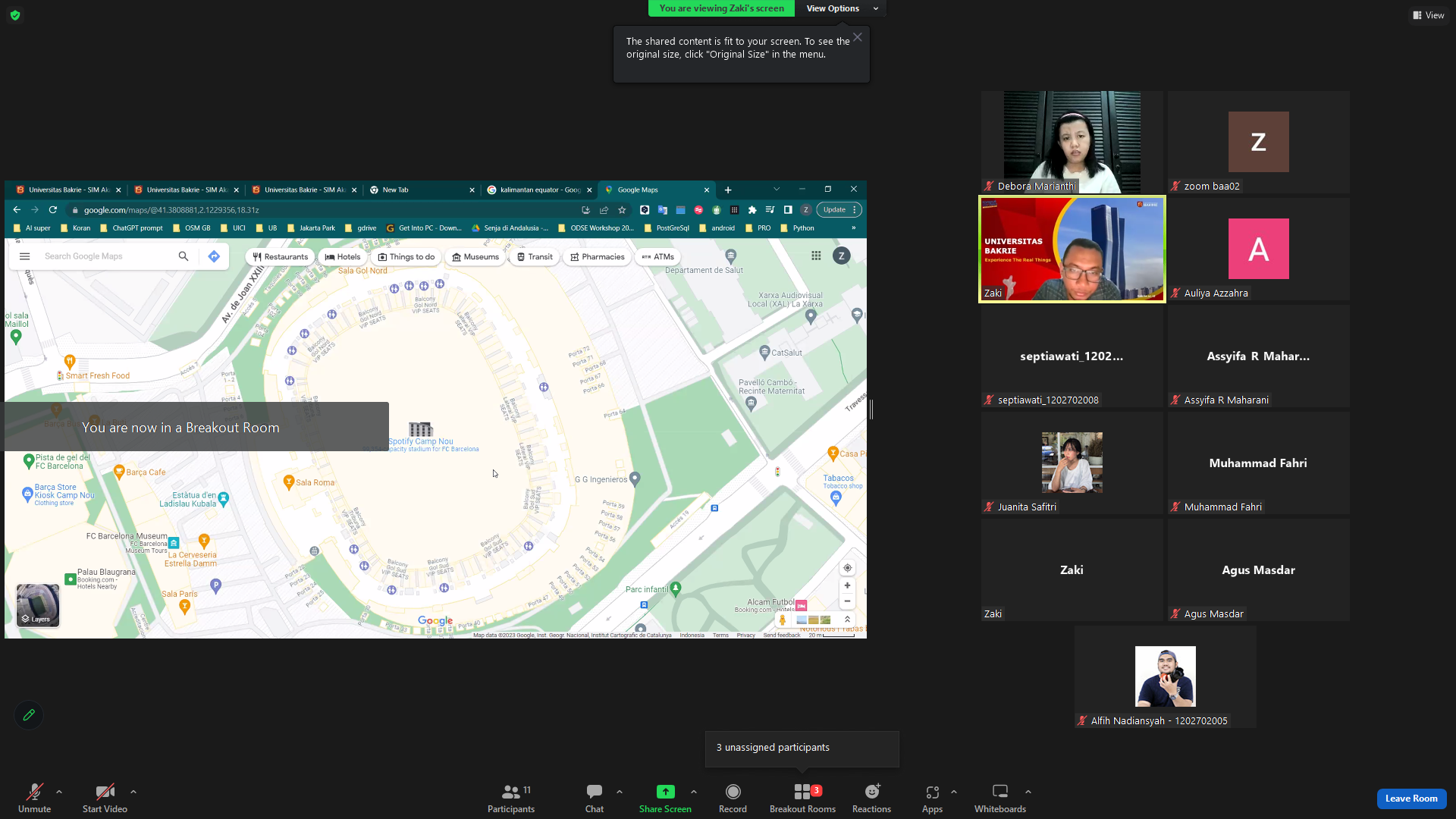Click the green encryption shield icon
This screenshot has height=819, width=1456.
click(x=15, y=15)
